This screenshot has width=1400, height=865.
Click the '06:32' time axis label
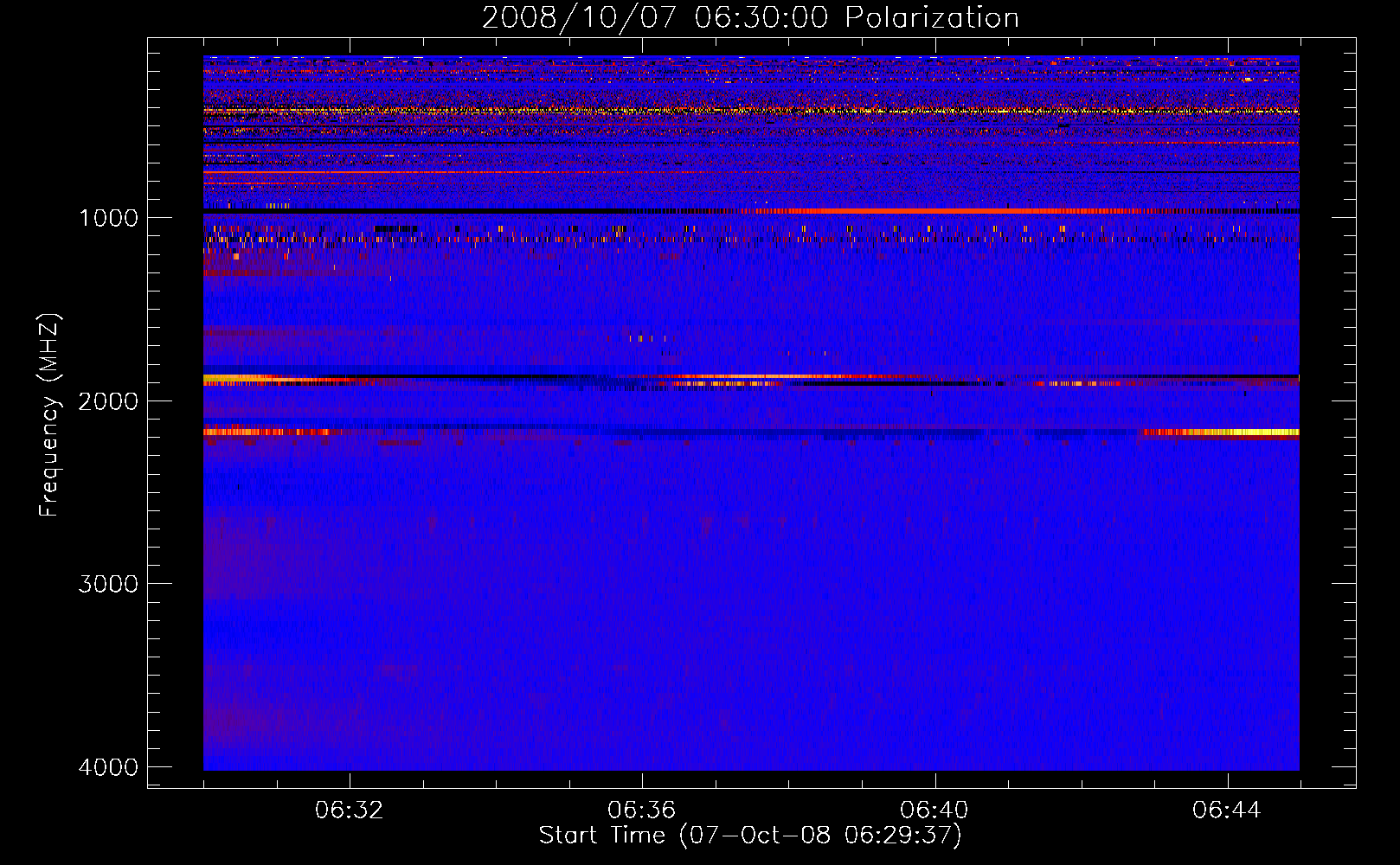click(349, 811)
